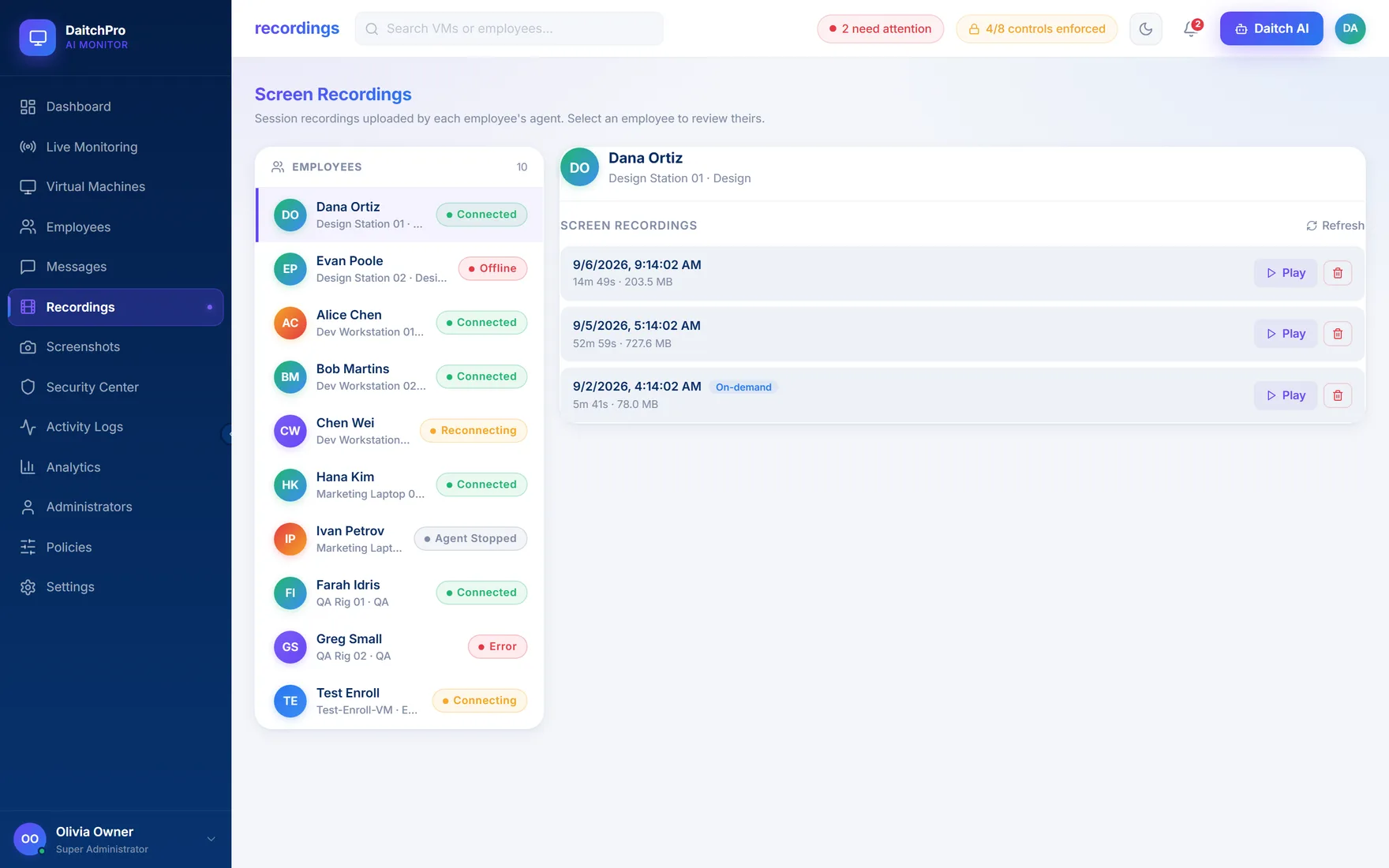Select employee Hana Kim
The image size is (1389, 868).
pos(399,485)
